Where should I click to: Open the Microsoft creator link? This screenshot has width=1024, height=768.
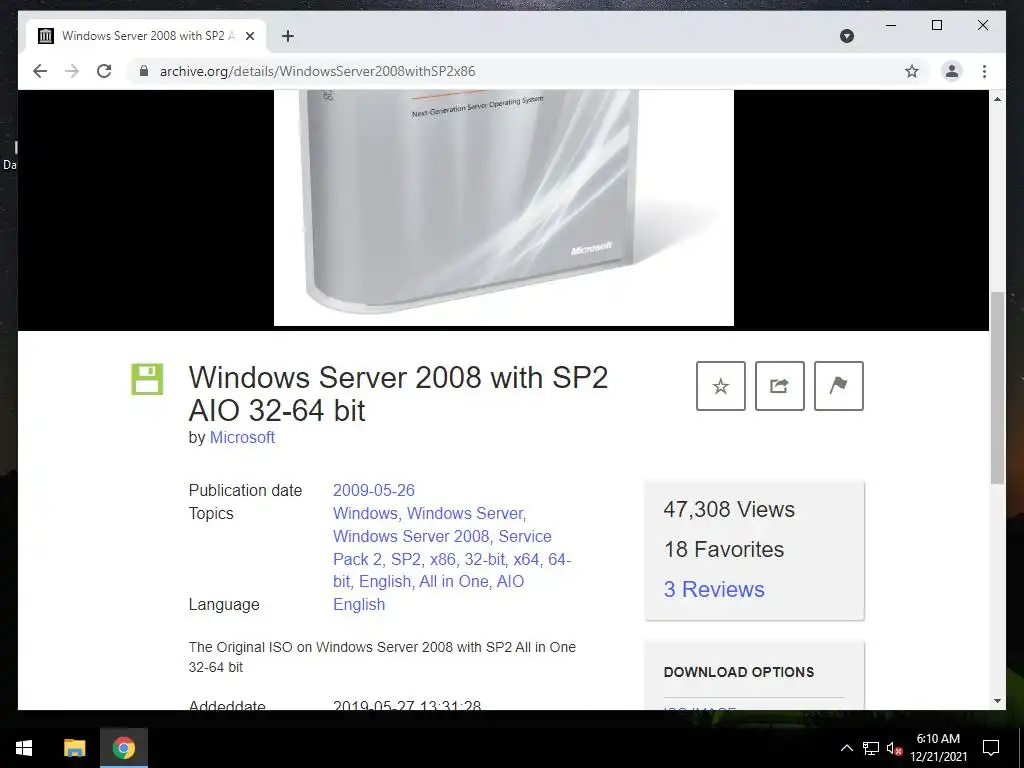242,438
